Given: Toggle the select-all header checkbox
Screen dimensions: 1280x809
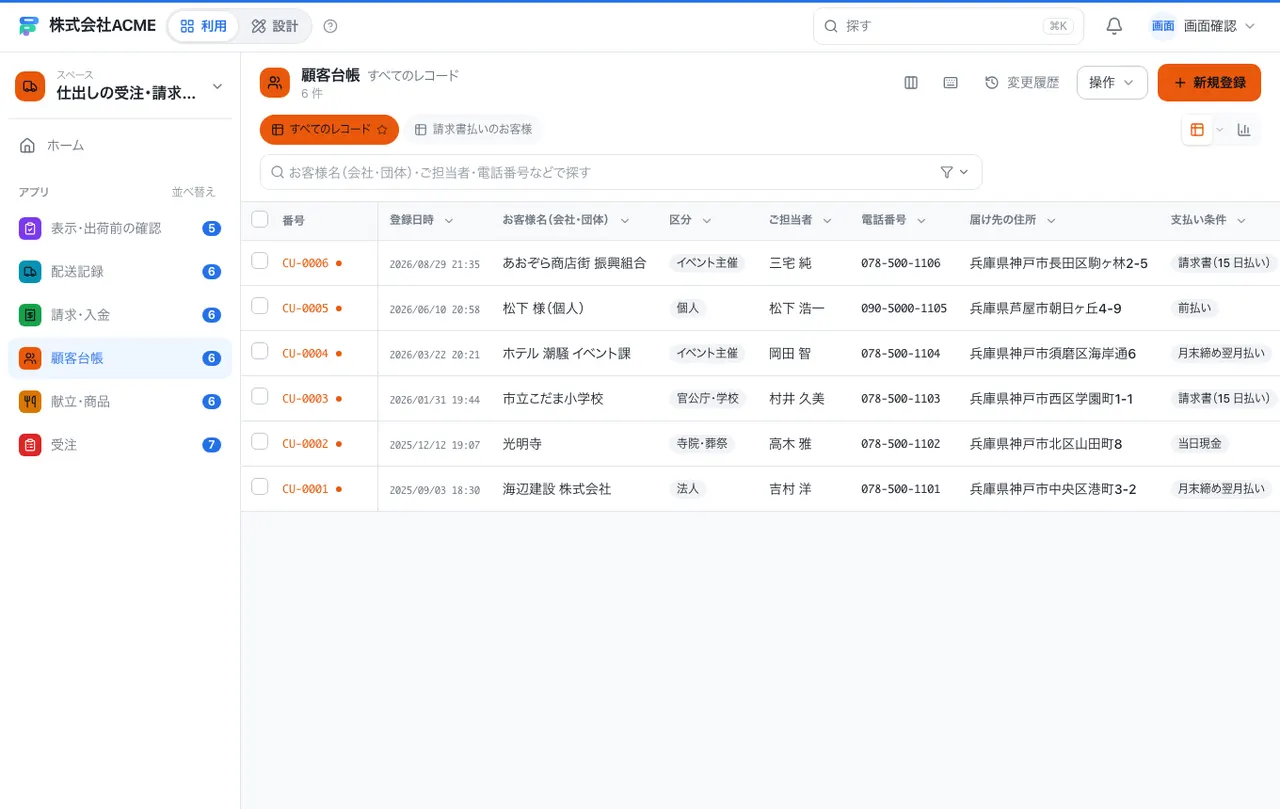Looking at the screenshot, I should (x=260, y=219).
